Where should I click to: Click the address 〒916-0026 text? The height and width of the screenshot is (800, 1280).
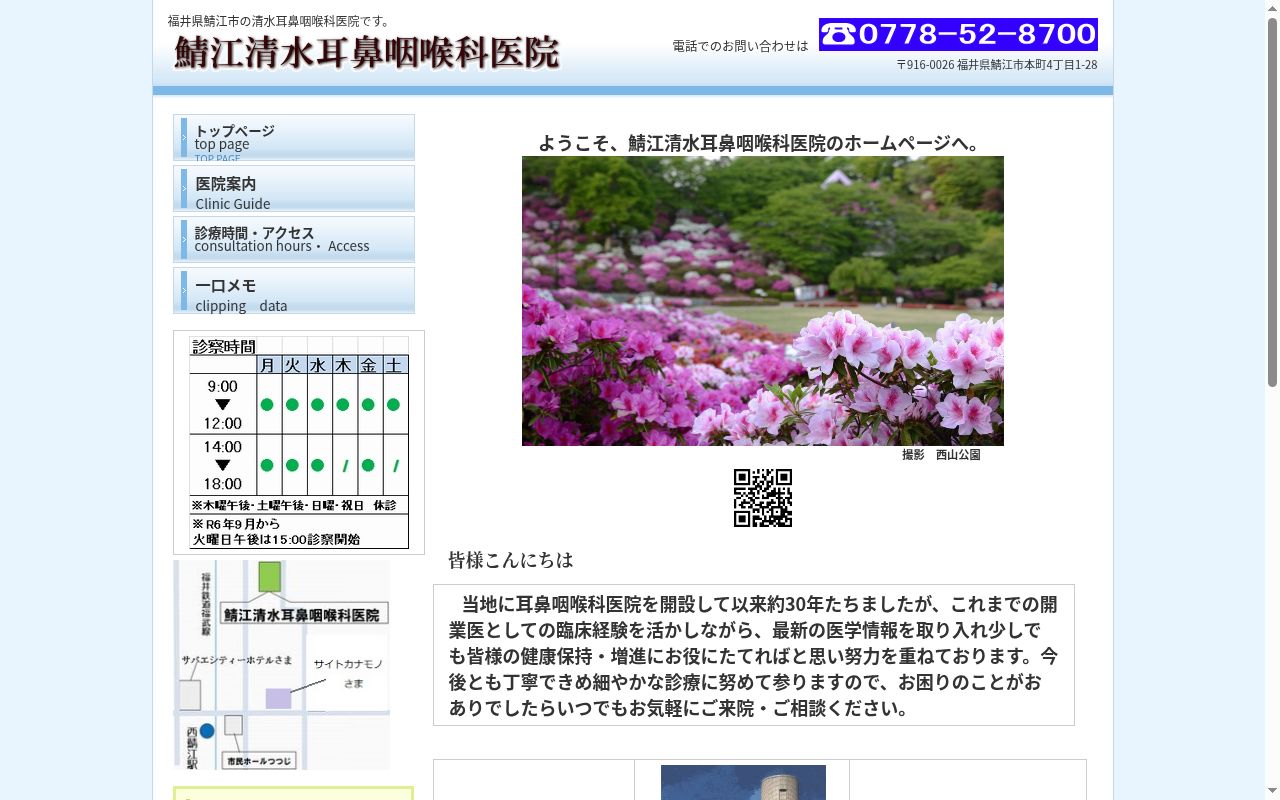click(x=997, y=65)
